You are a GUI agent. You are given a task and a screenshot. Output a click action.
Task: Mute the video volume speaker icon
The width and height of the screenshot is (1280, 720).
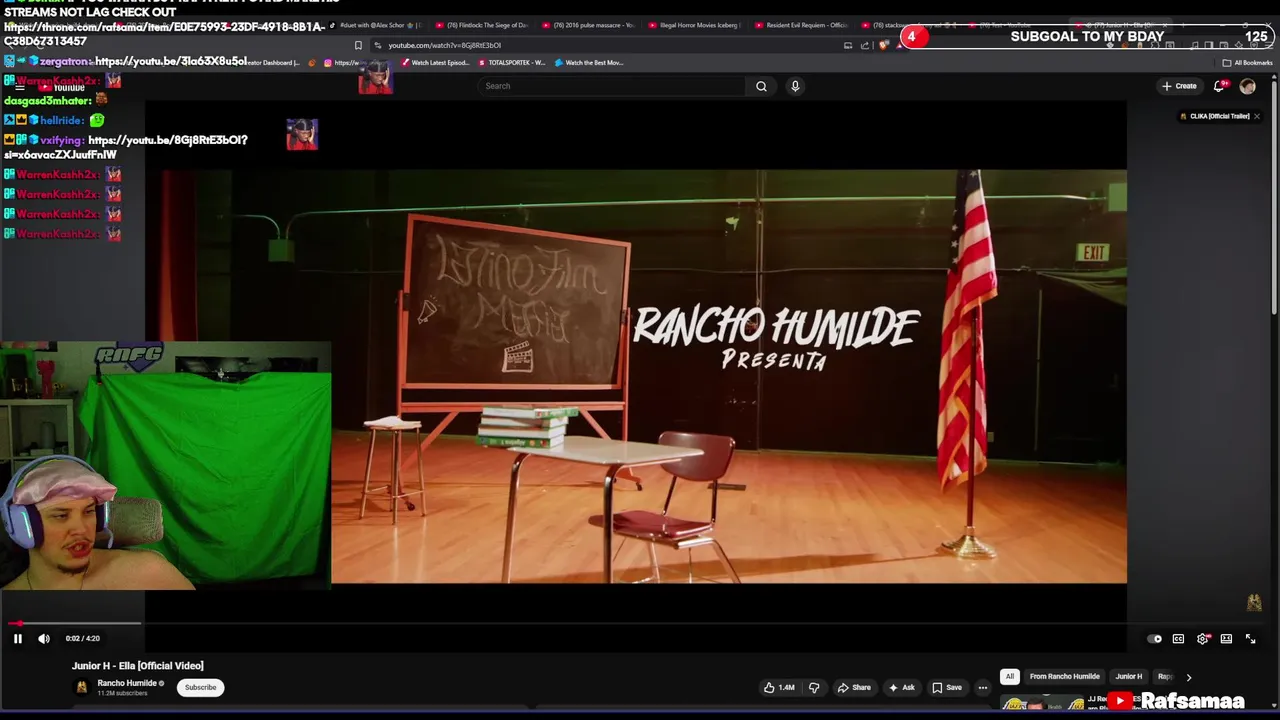[x=44, y=638]
